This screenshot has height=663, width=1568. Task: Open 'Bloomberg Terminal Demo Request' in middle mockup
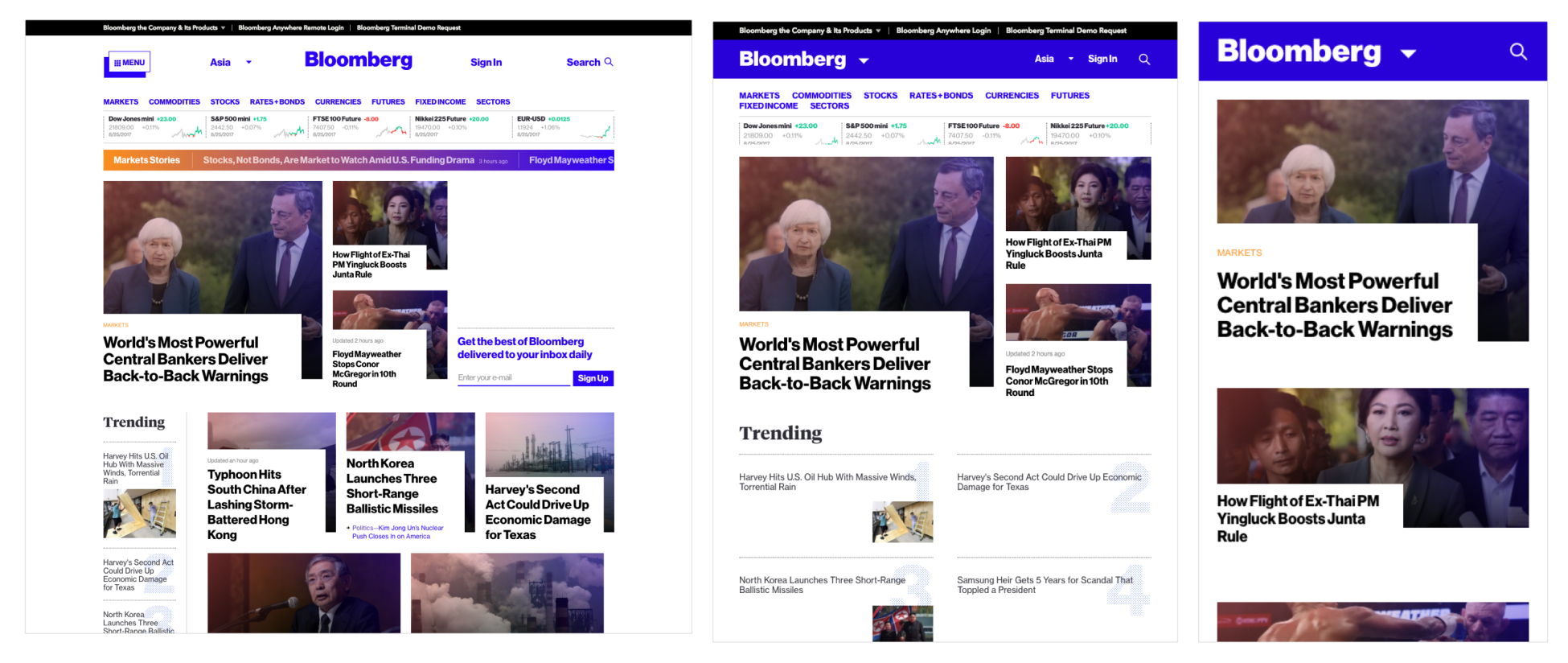pyautogui.click(x=1066, y=31)
